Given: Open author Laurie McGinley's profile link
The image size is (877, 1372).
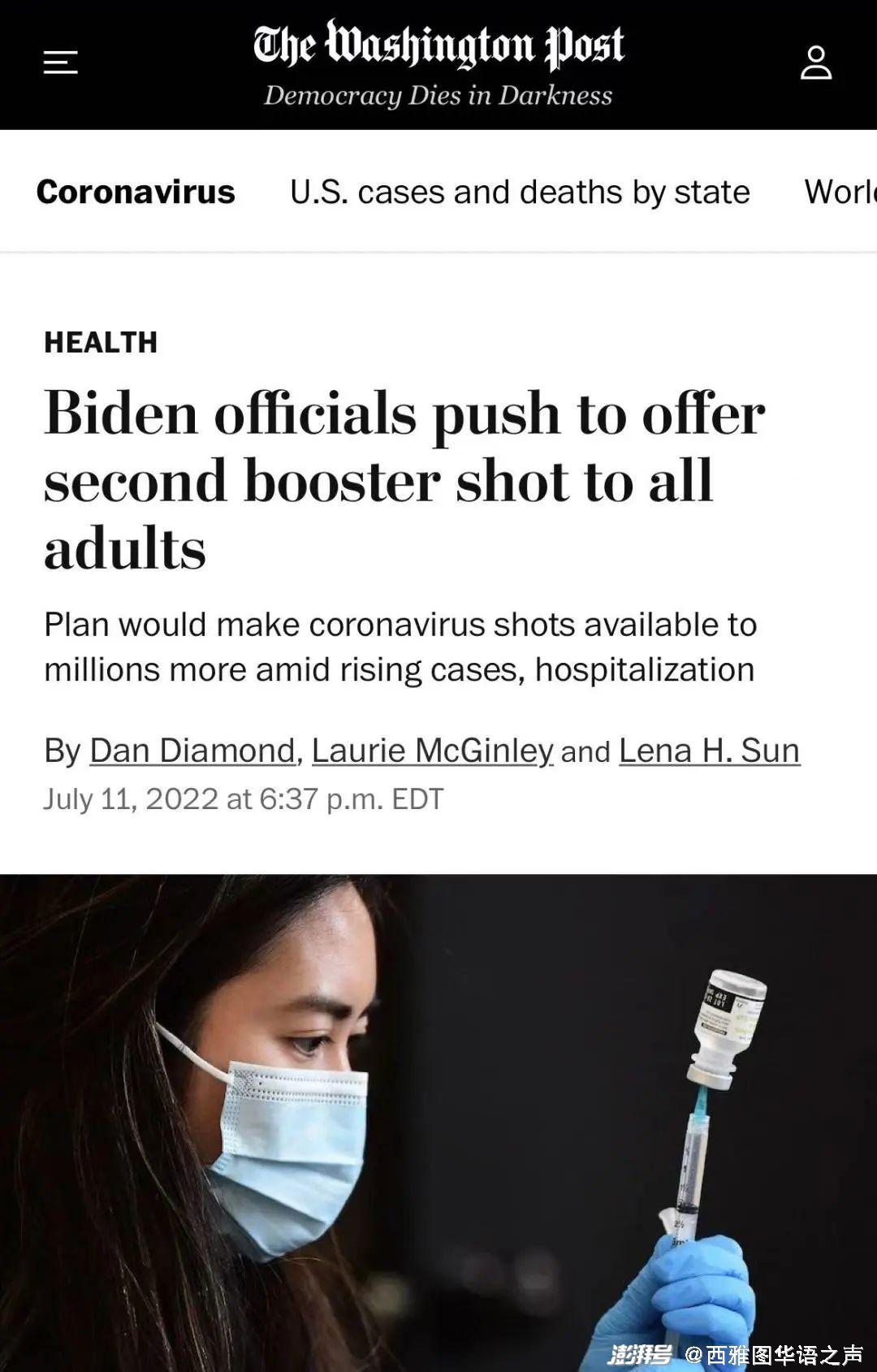Looking at the screenshot, I should point(432,751).
